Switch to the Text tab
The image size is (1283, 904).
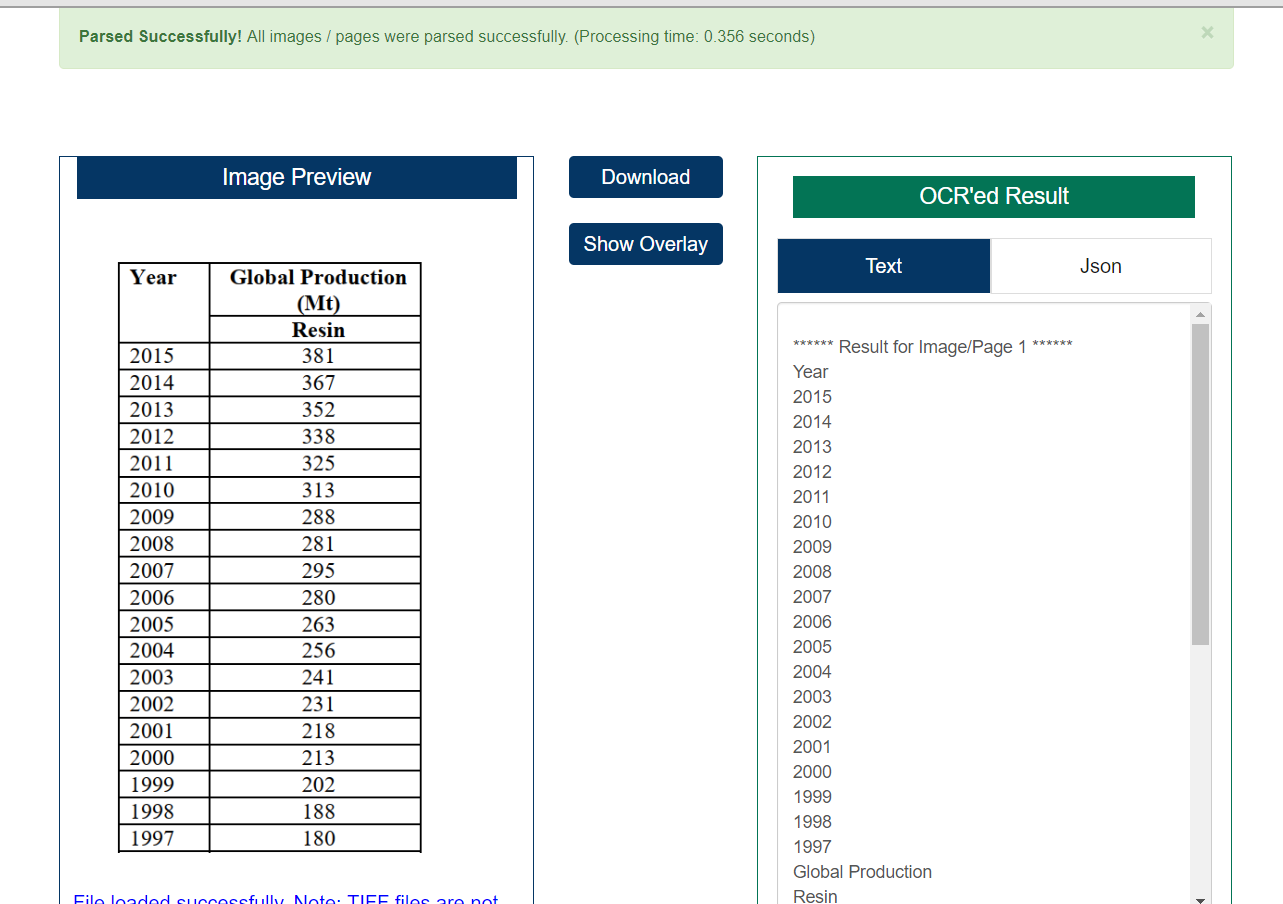click(884, 266)
